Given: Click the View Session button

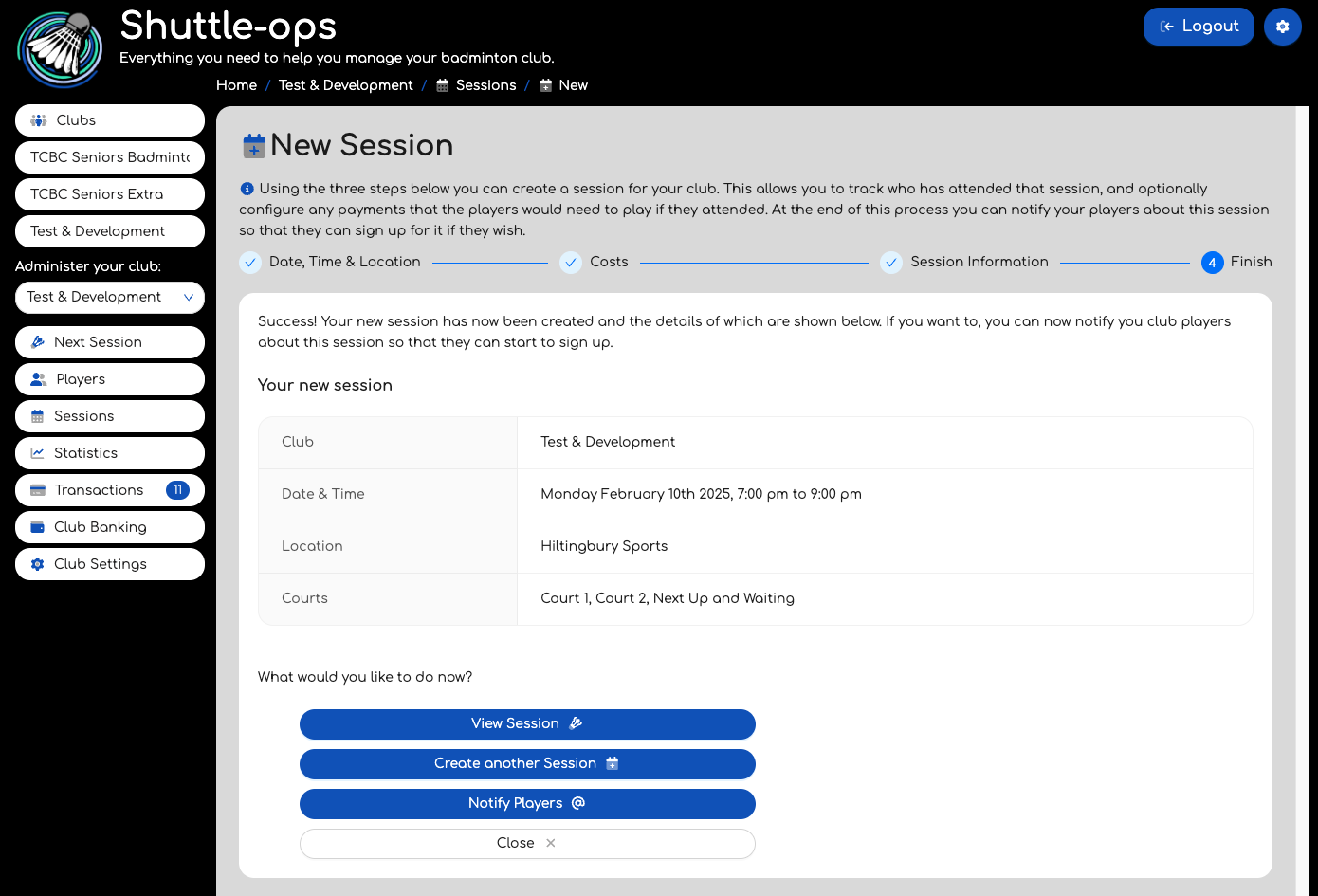Looking at the screenshot, I should 527,724.
